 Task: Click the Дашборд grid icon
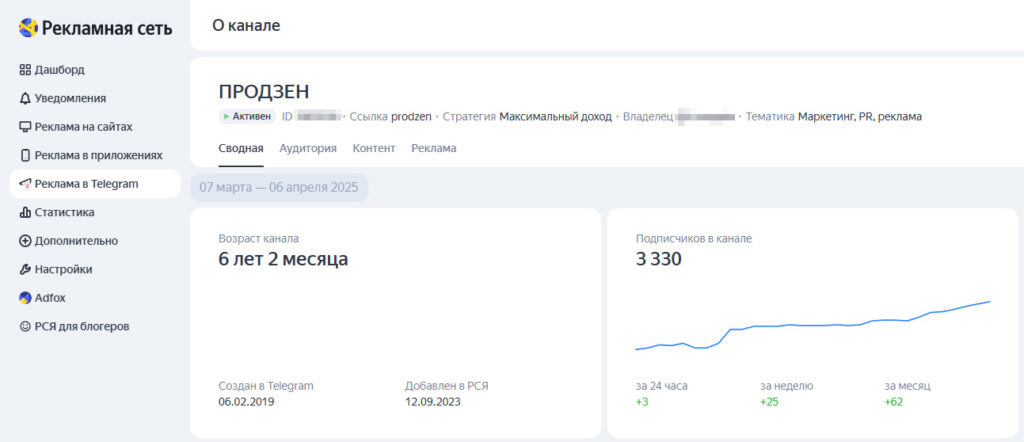(x=25, y=70)
